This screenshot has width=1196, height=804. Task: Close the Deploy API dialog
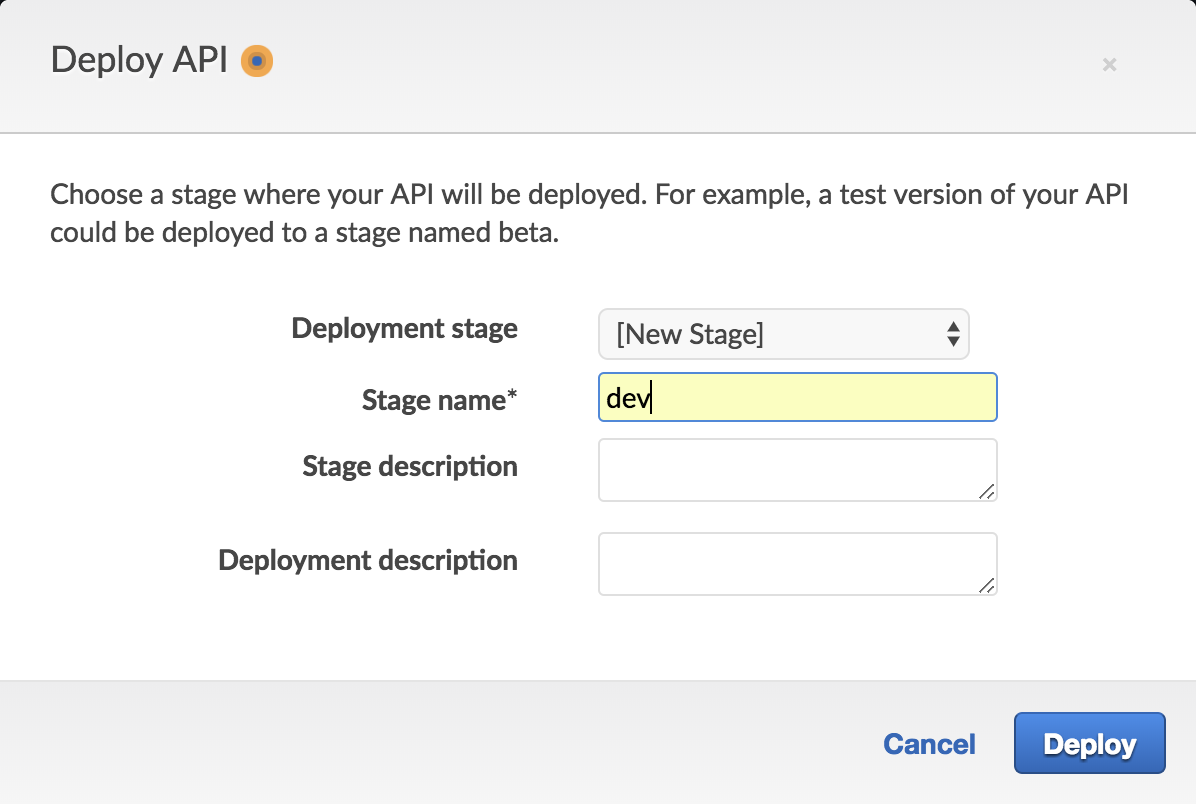click(1109, 64)
